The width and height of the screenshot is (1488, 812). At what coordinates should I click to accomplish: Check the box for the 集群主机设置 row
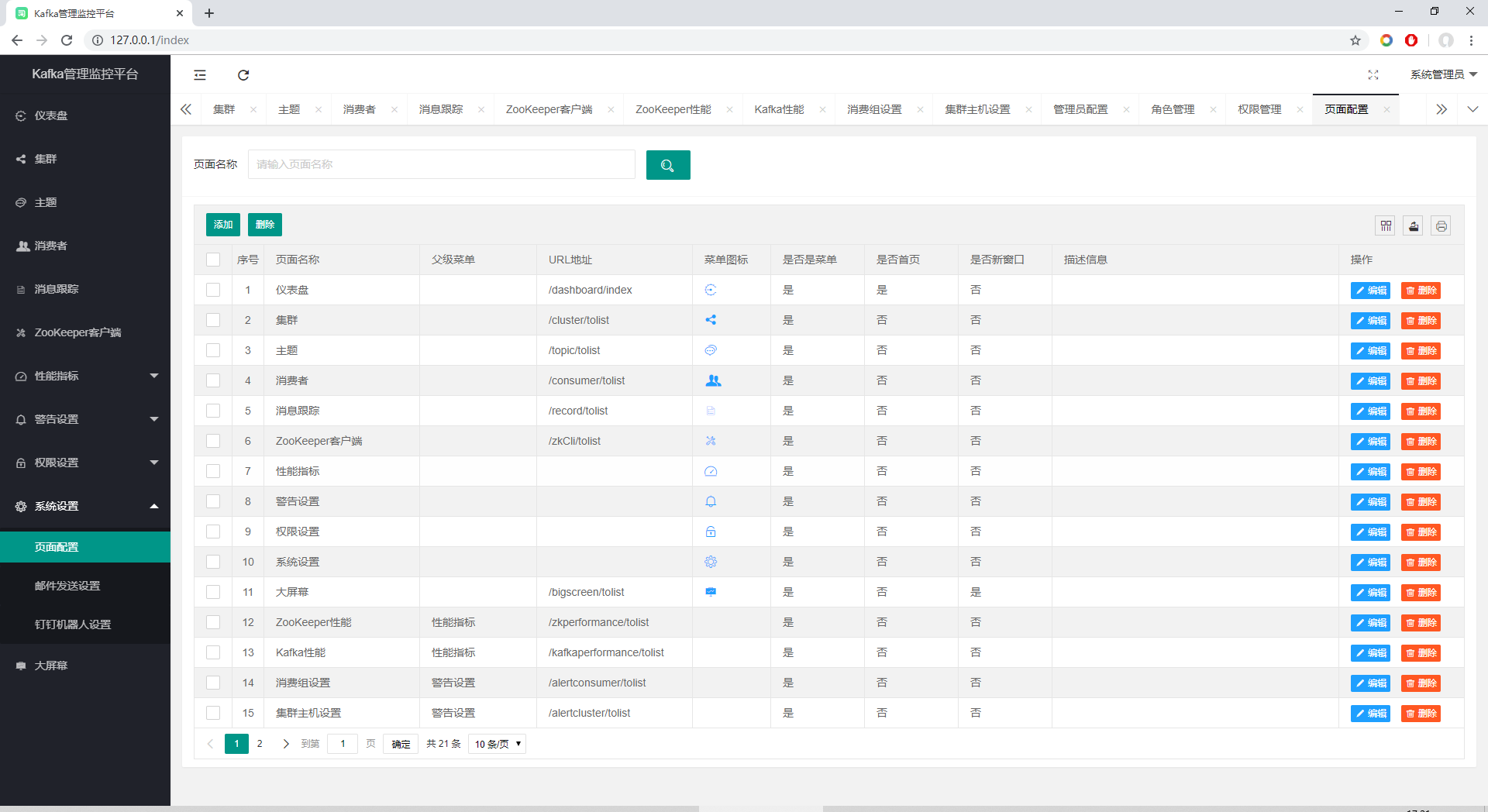tap(213, 713)
